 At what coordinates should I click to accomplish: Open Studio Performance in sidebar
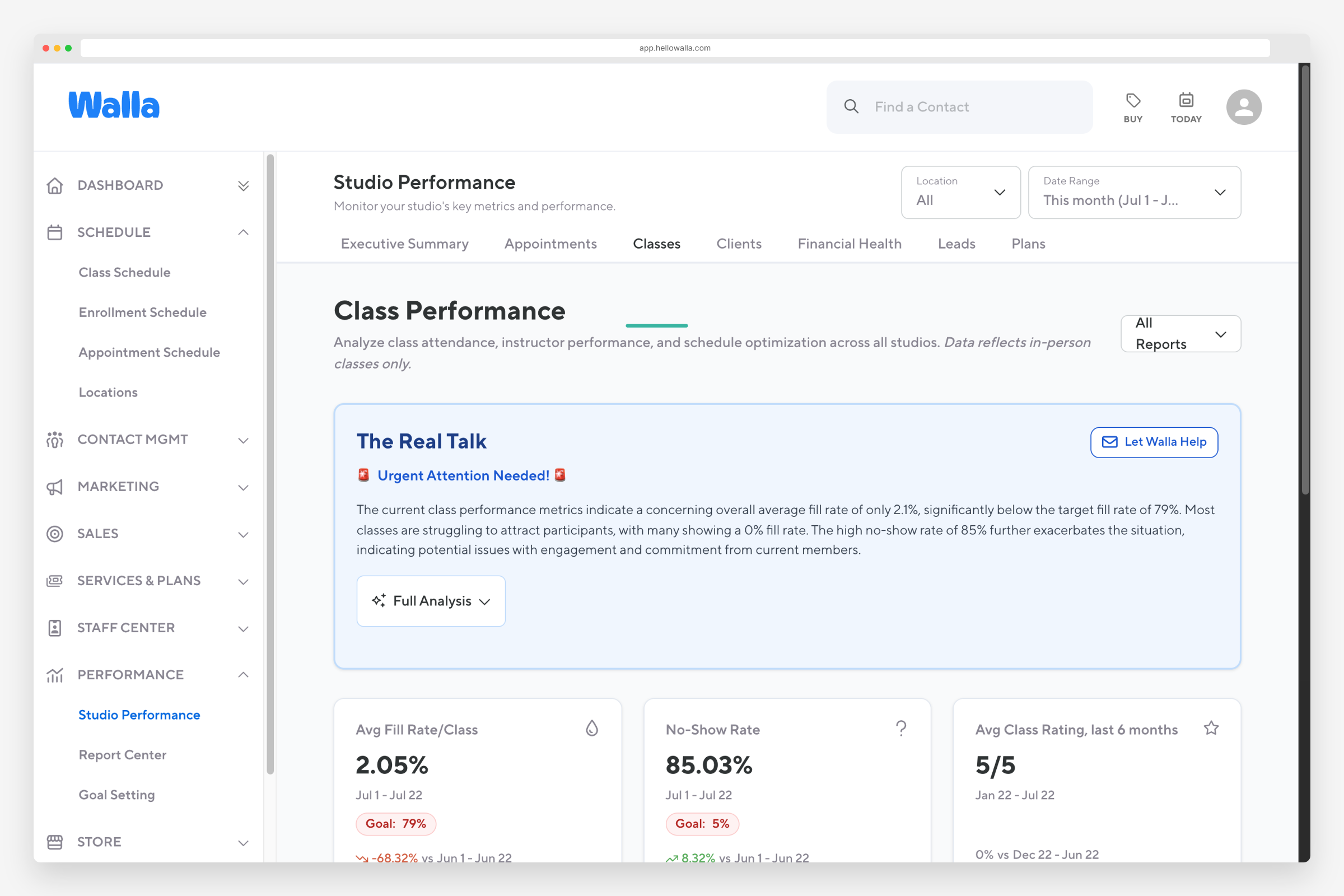point(139,715)
